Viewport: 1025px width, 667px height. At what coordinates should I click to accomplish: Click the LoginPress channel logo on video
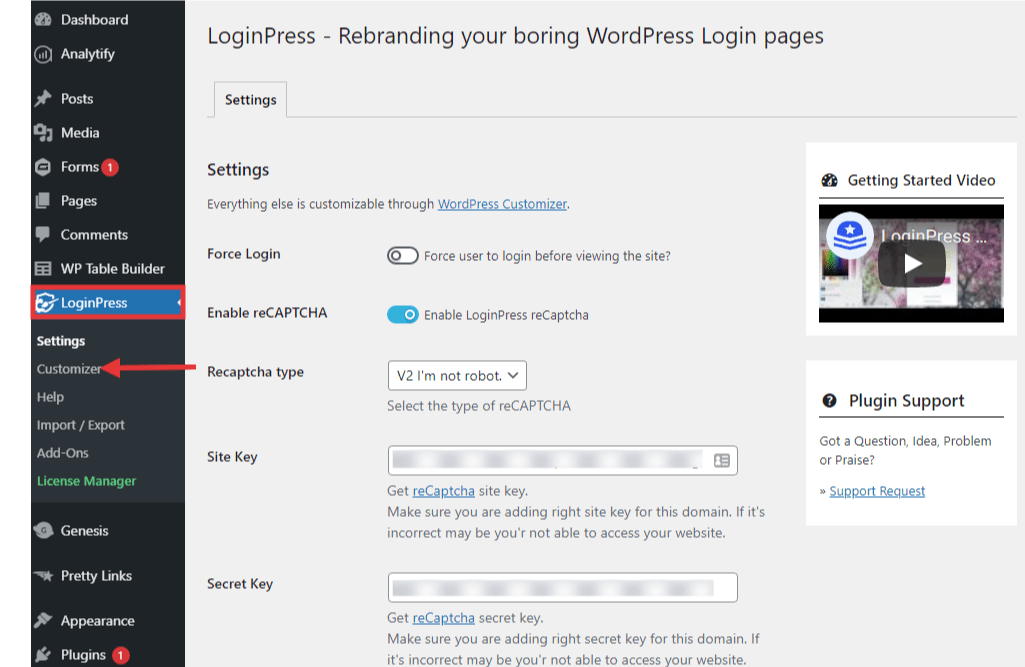pyautogui.click(x=850, y=235)
